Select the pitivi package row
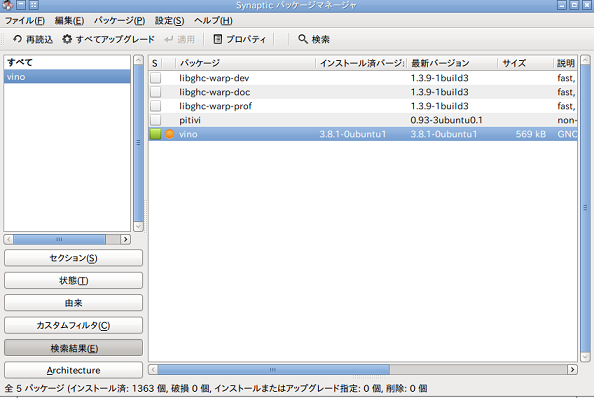This screenshot has width=594, height=398. pyautogui.click(x=363, y=120)
